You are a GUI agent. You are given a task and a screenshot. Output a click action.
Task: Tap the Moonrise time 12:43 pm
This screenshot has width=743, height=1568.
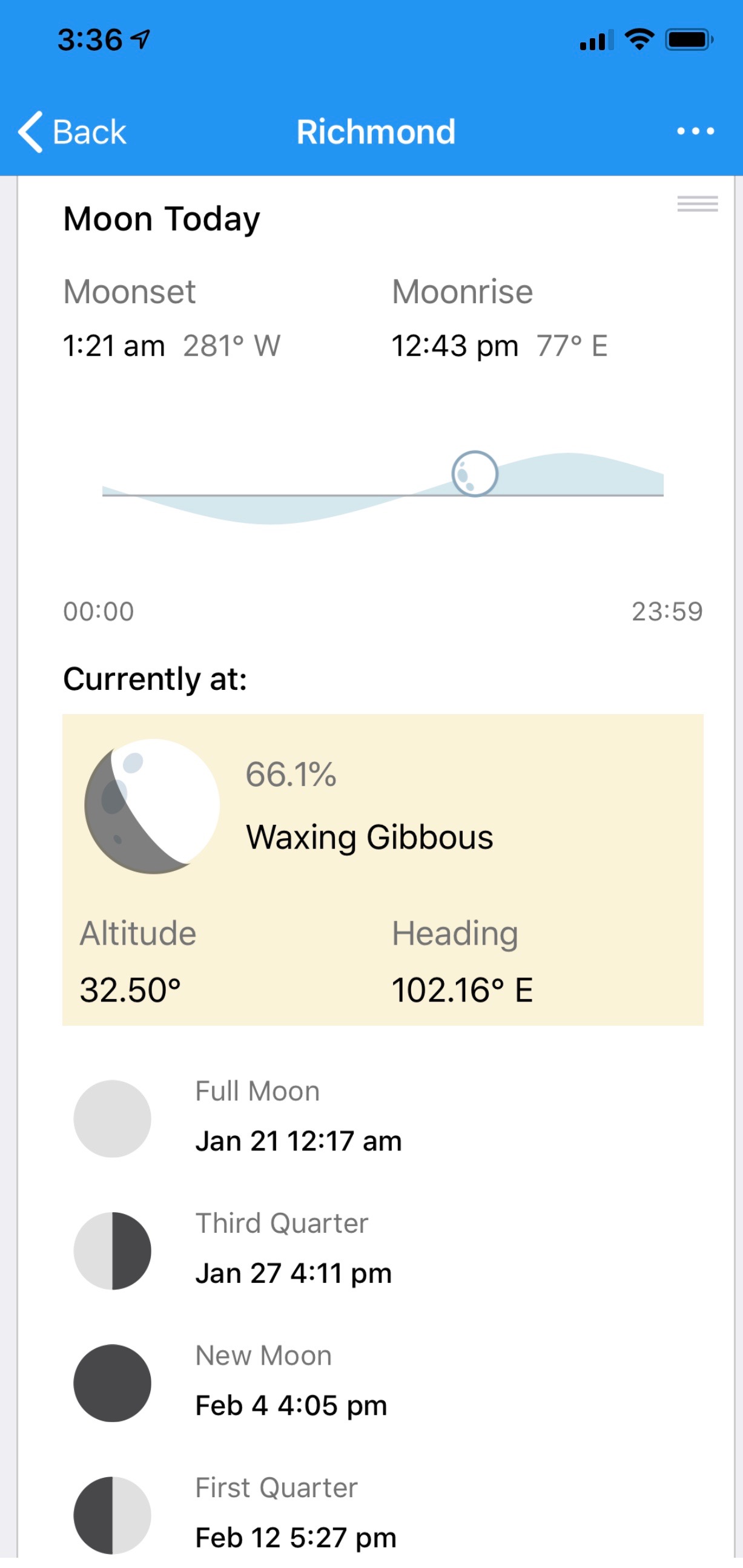point(455,346)
